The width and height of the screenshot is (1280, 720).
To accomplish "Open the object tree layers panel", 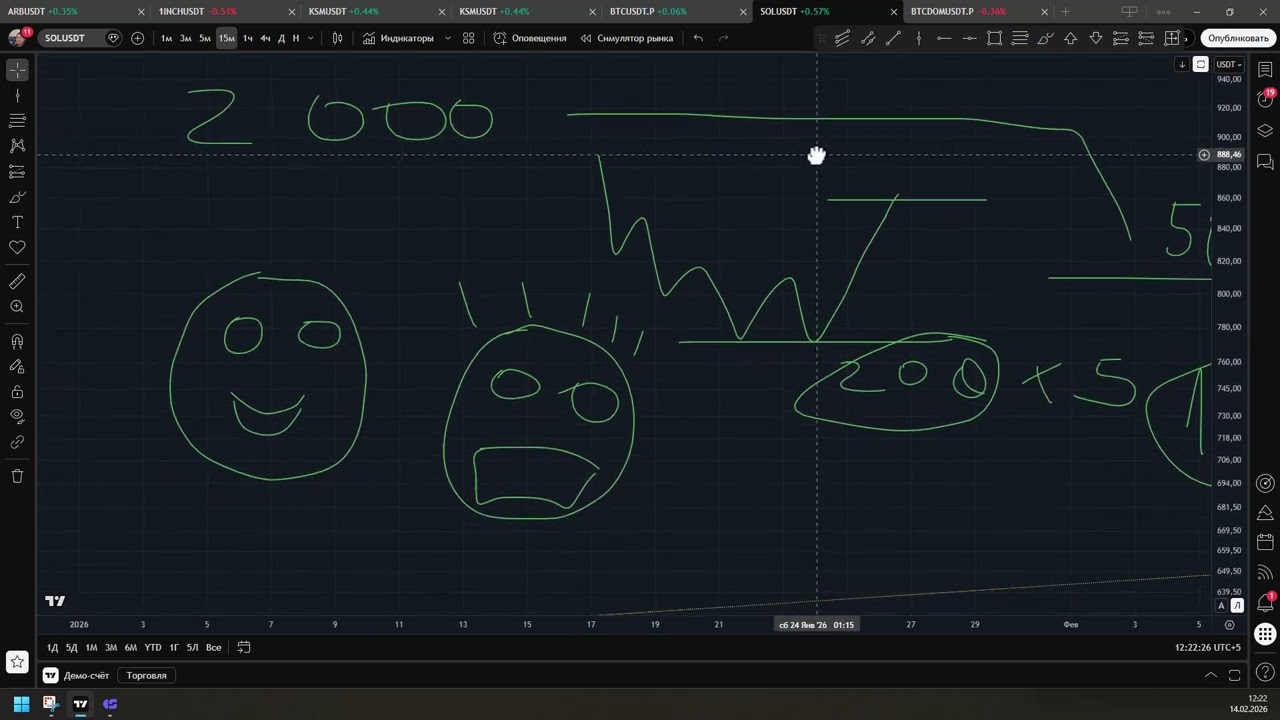I will [1265, 130].
